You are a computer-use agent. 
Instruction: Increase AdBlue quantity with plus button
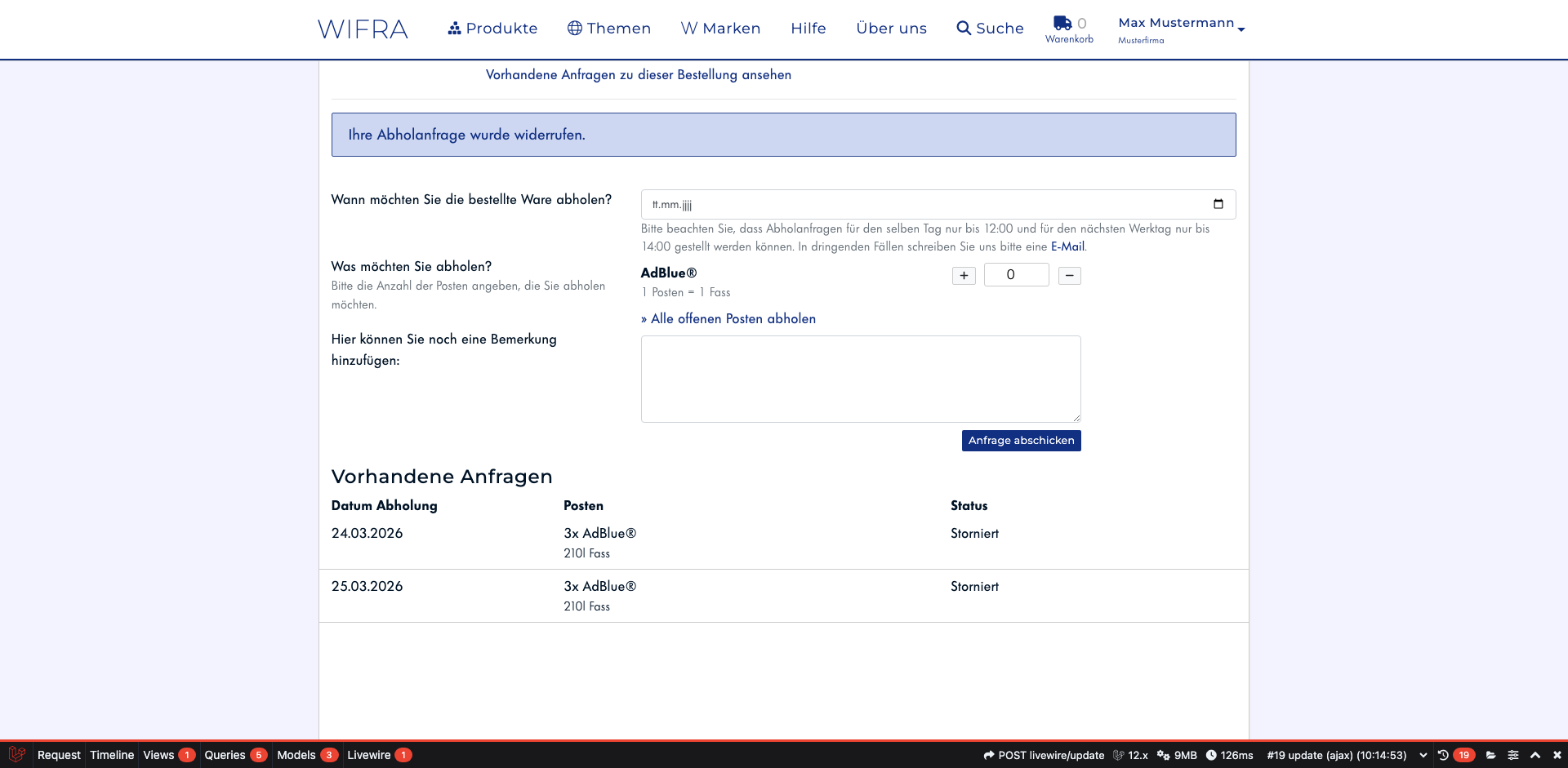pyautogui.click(x=964, y=276)
